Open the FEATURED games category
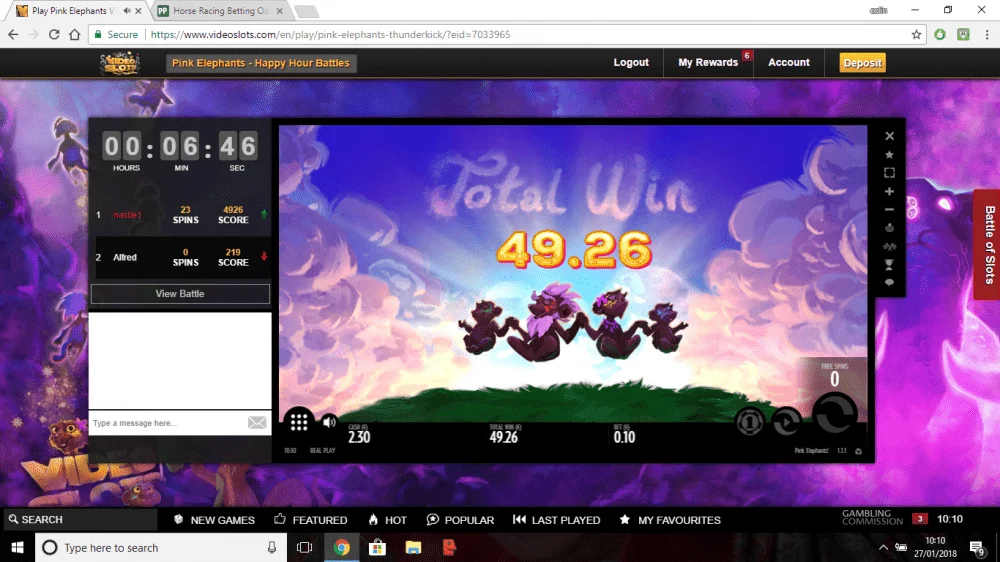Image resolution: width=1000 pixels, height=562 pixels. tap(311, 520)
